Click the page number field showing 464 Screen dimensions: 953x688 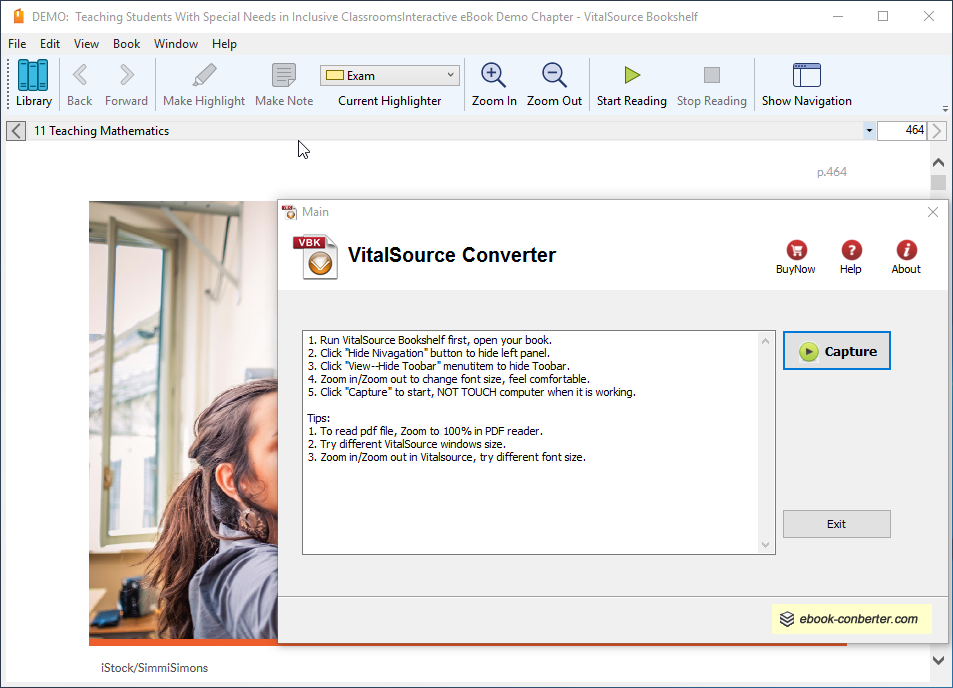[902, 130]
